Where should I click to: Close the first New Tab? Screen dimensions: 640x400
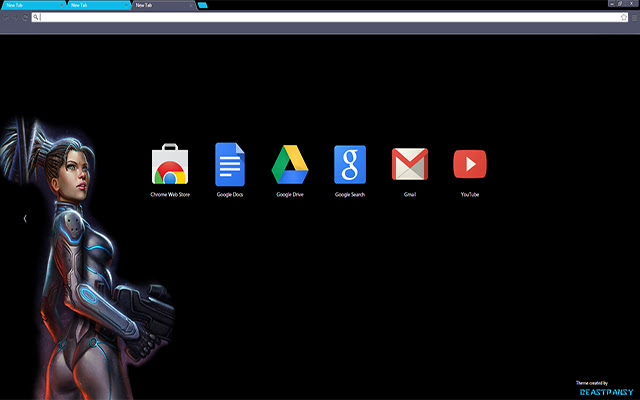pyautogui.click(x=60, y=5)
